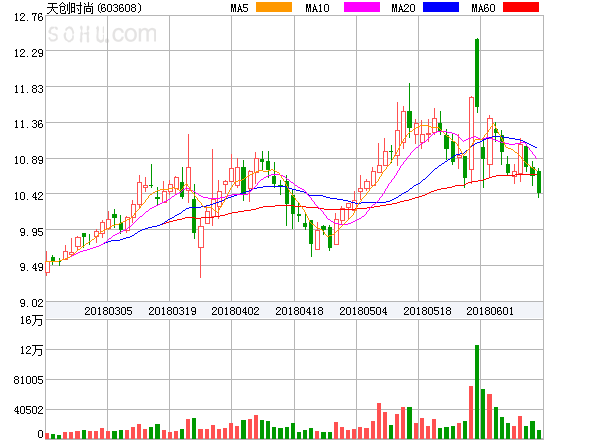
Task: Click the 9.49 price axis label
Action: click(31, 267)
